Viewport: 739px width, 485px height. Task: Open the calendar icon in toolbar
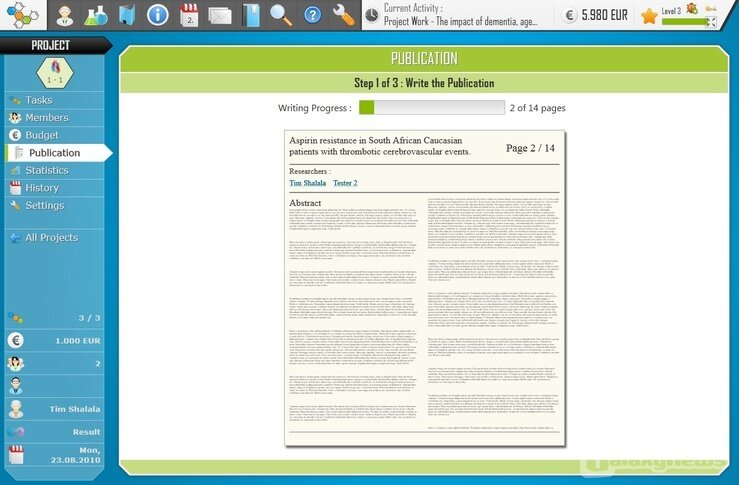click(x=189, y=15)
